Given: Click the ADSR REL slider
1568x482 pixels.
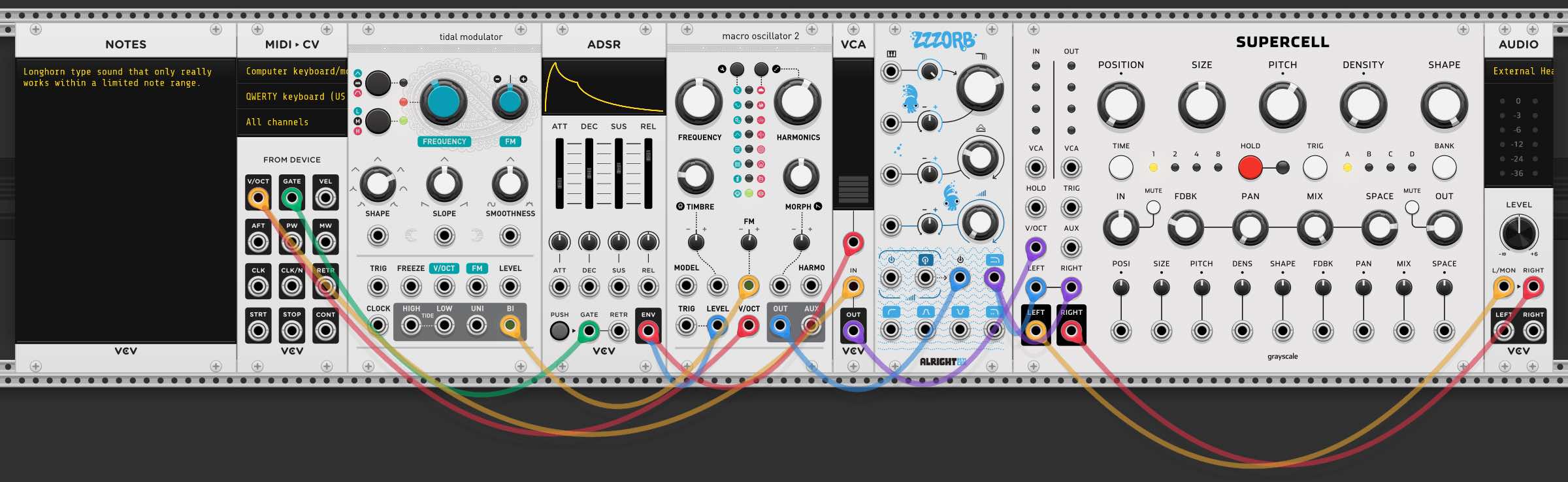Looking at the screenshot, I should click(648, 174).
